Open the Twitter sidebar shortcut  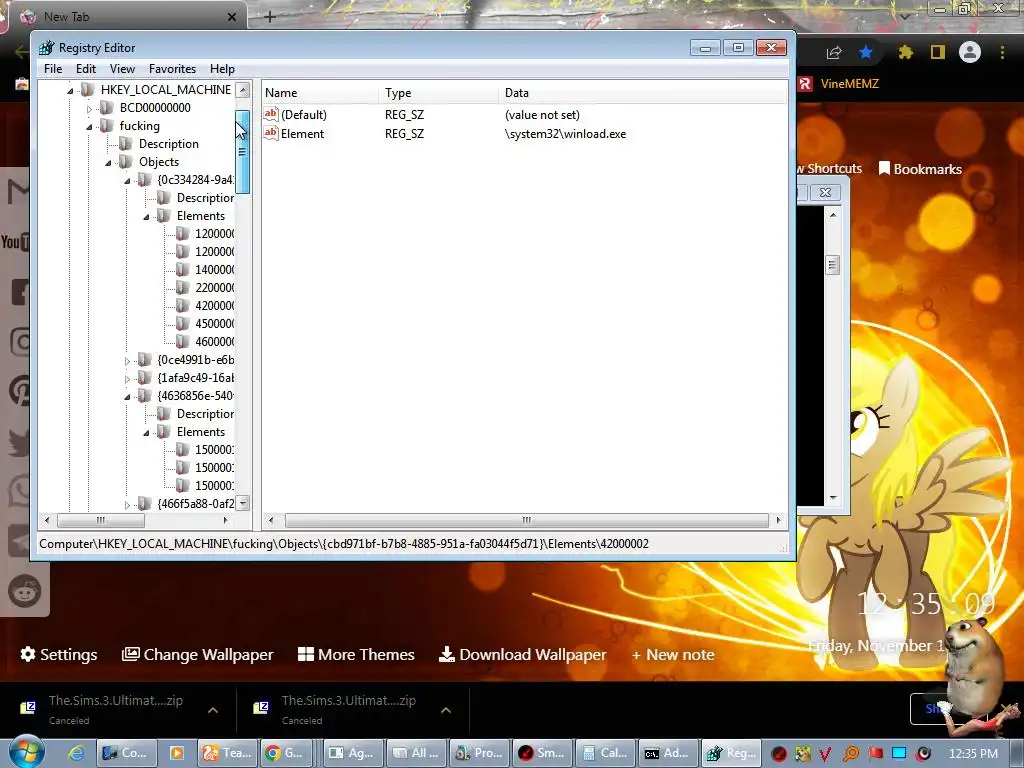[x=21, y=442]
